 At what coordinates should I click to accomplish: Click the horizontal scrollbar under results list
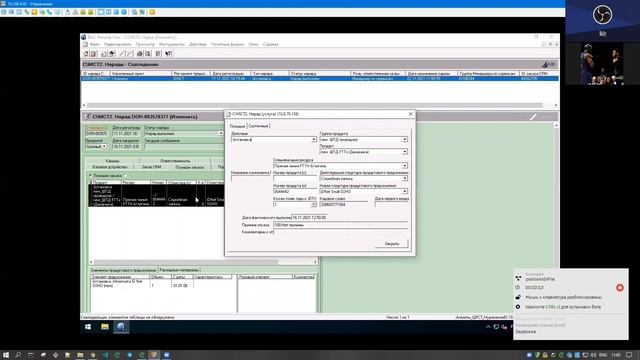314,105
